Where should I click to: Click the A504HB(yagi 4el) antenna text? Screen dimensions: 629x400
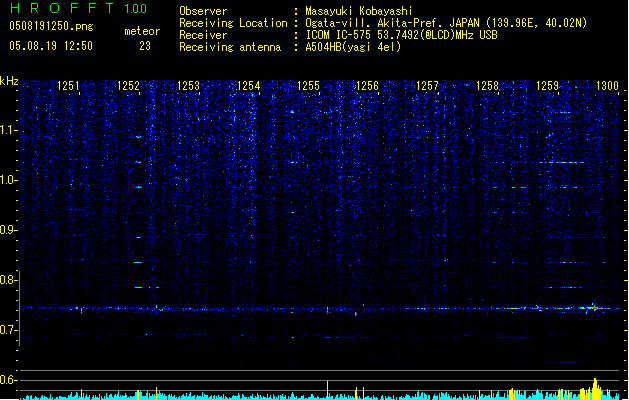tap(353, 47)
